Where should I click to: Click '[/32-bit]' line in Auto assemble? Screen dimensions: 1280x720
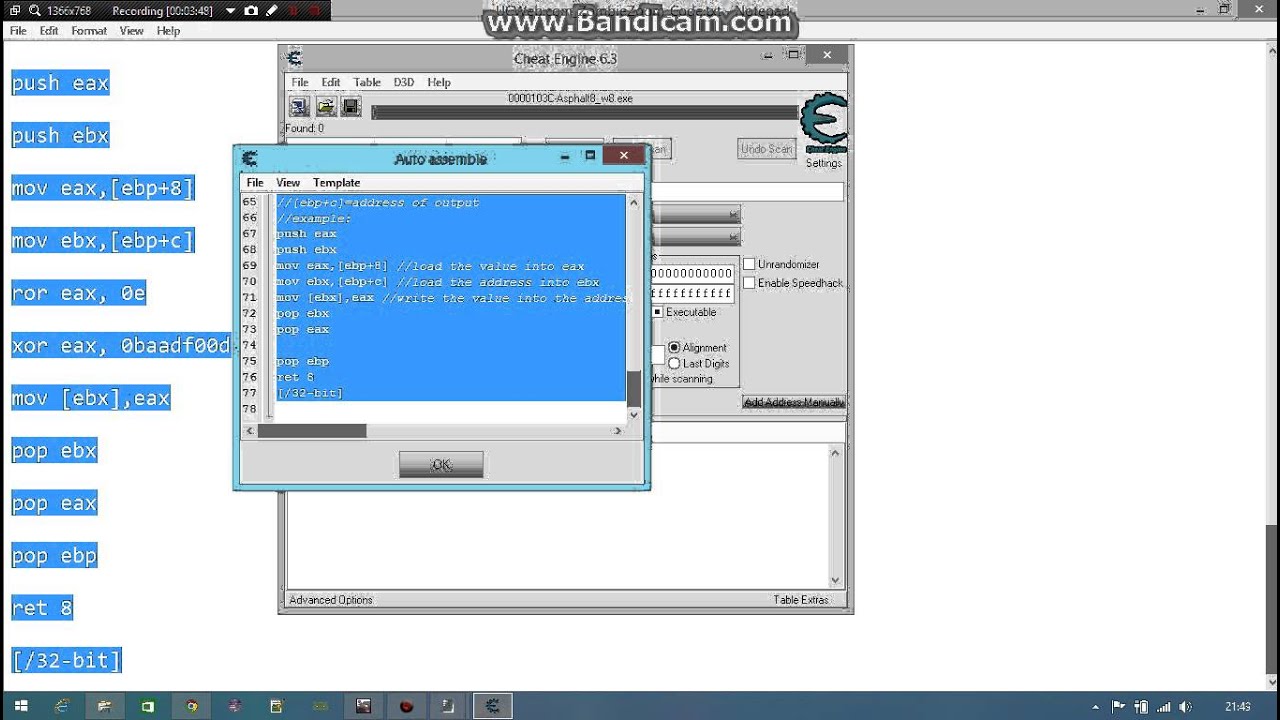310,393
